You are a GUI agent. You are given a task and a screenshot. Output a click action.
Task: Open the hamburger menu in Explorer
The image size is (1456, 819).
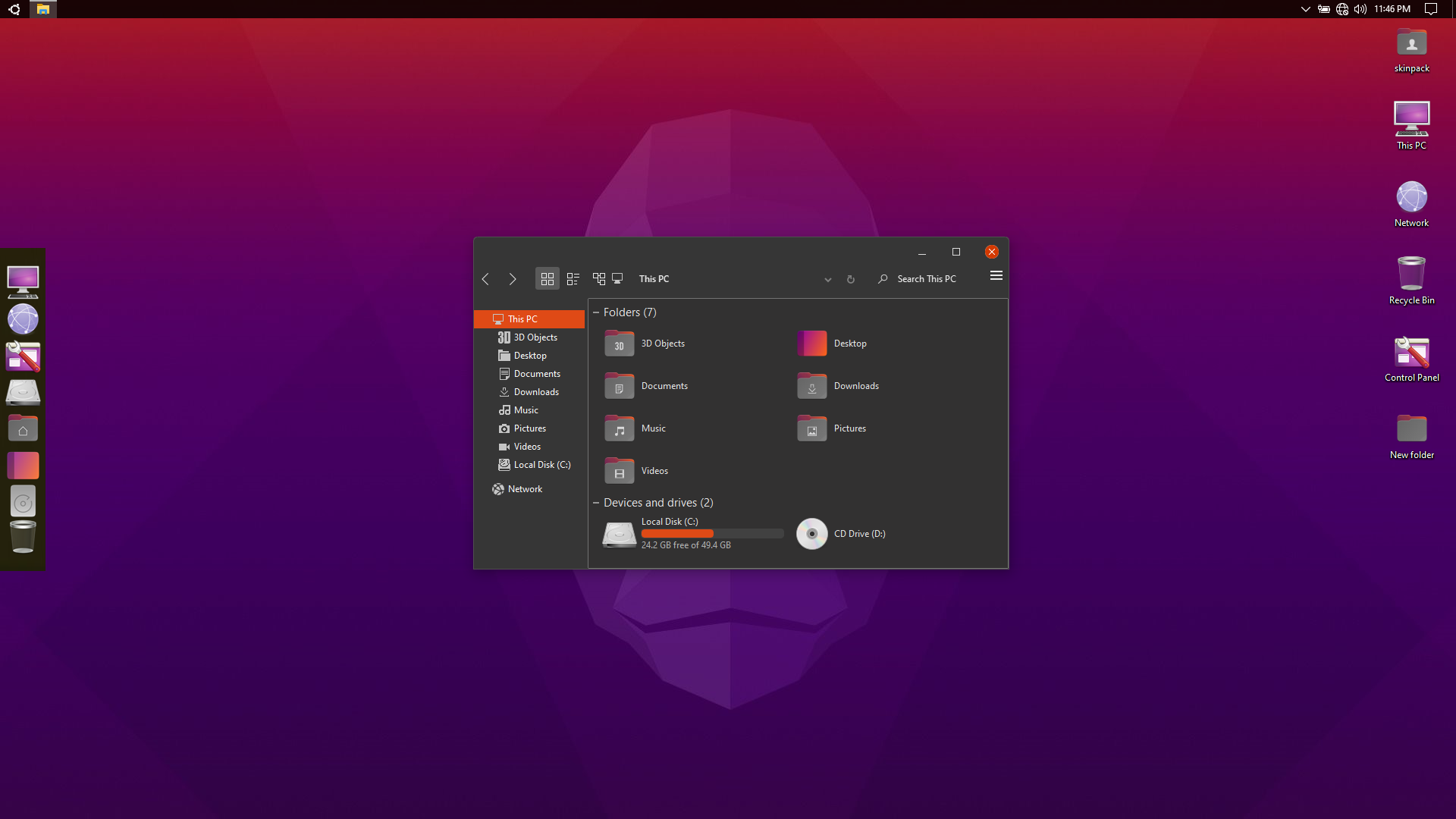coord(996,276)
